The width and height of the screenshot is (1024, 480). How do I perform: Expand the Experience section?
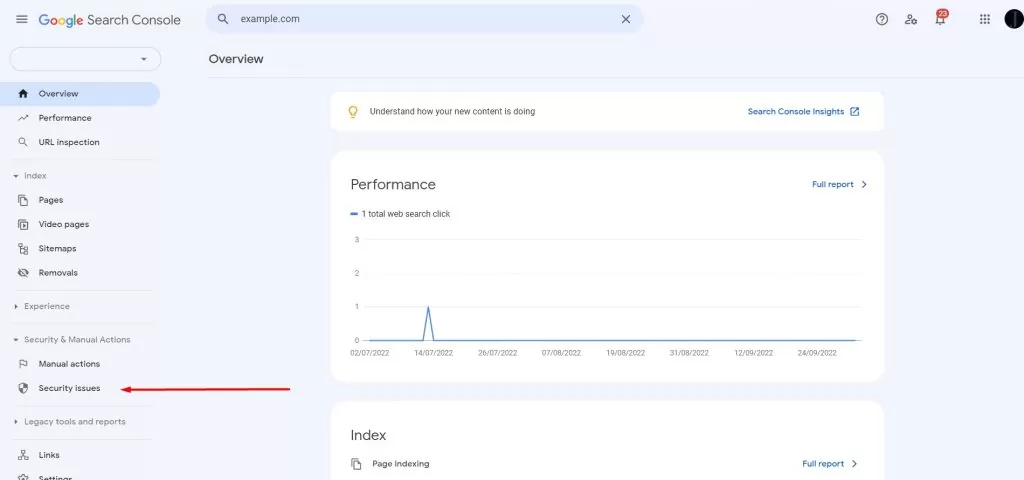[41, 306]
